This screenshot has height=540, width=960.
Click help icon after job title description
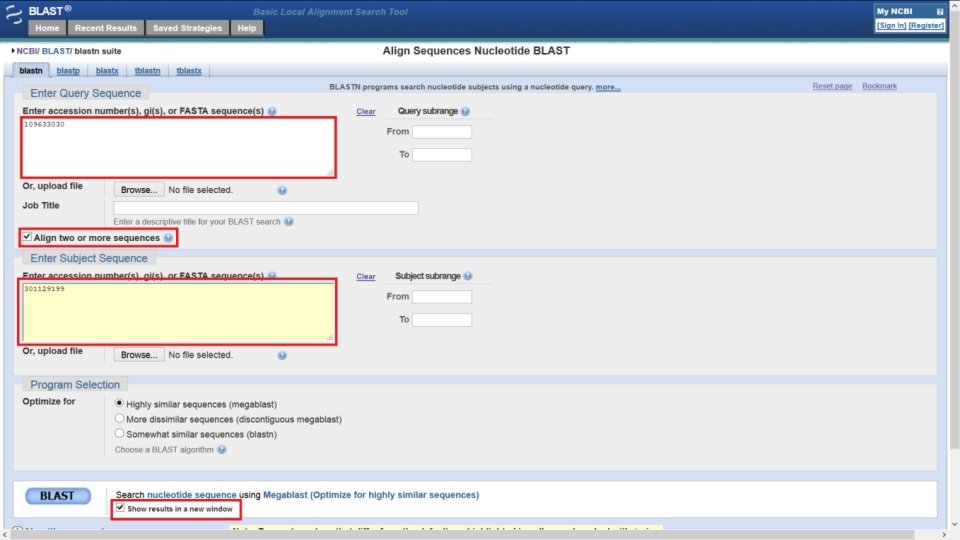pos(288,222)
